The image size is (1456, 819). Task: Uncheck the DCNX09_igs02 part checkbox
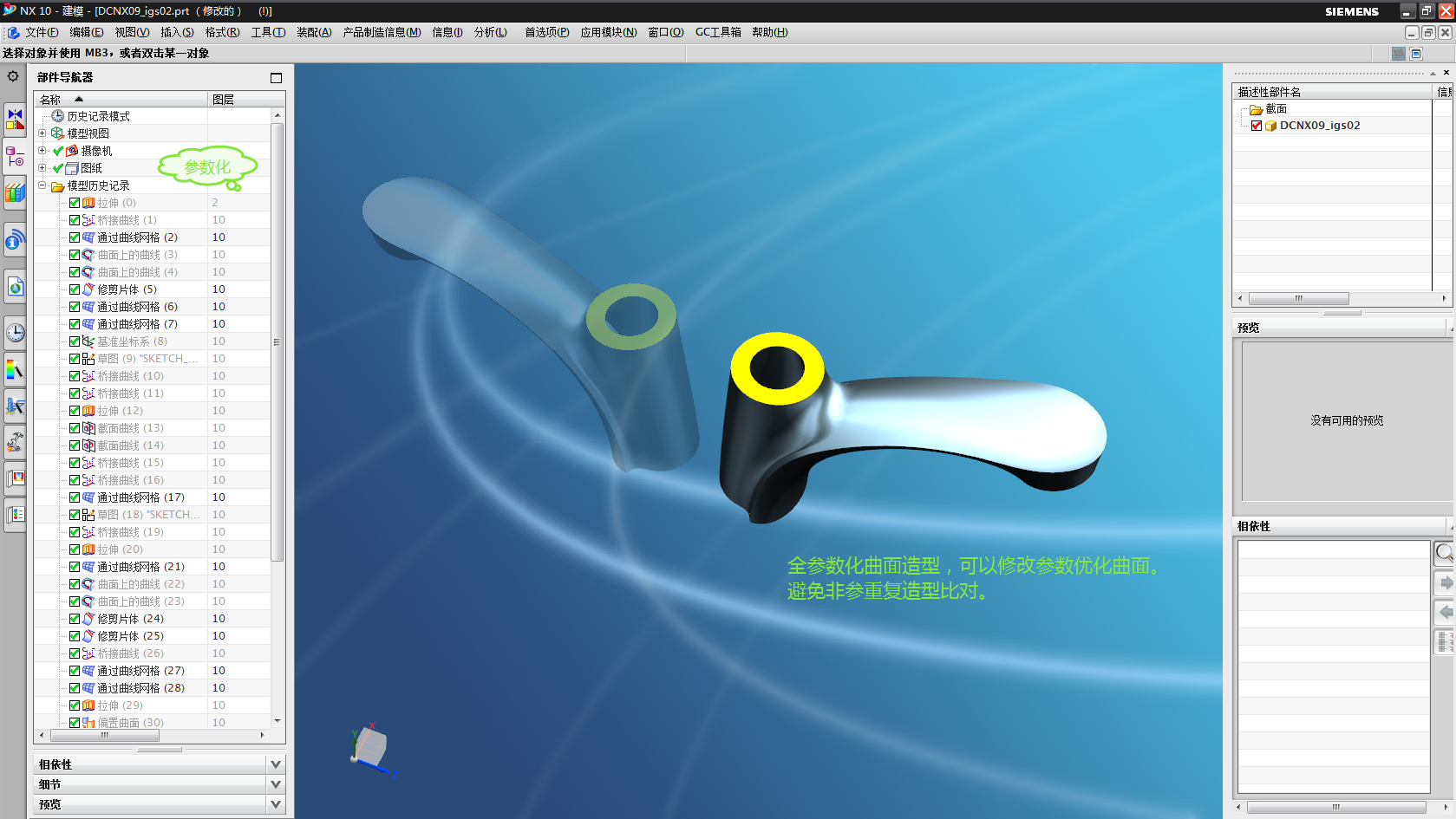[1257, 126]
